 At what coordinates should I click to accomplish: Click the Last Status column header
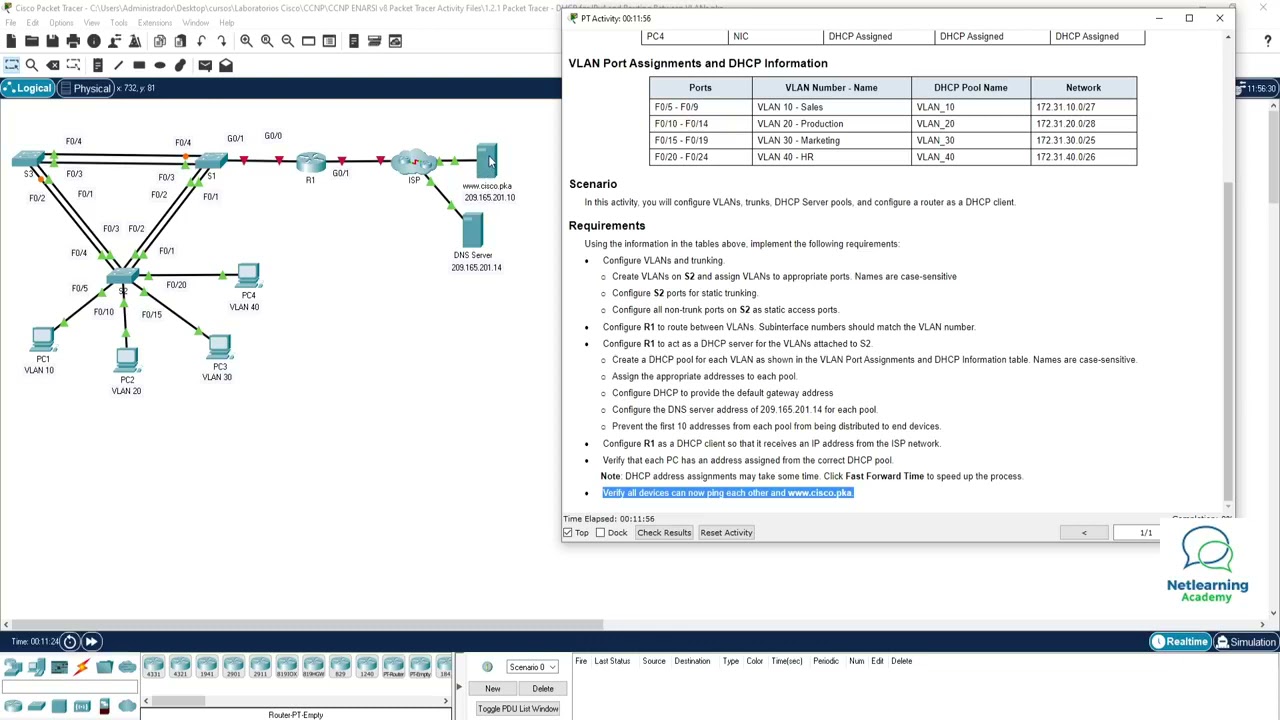click(612, 661)
